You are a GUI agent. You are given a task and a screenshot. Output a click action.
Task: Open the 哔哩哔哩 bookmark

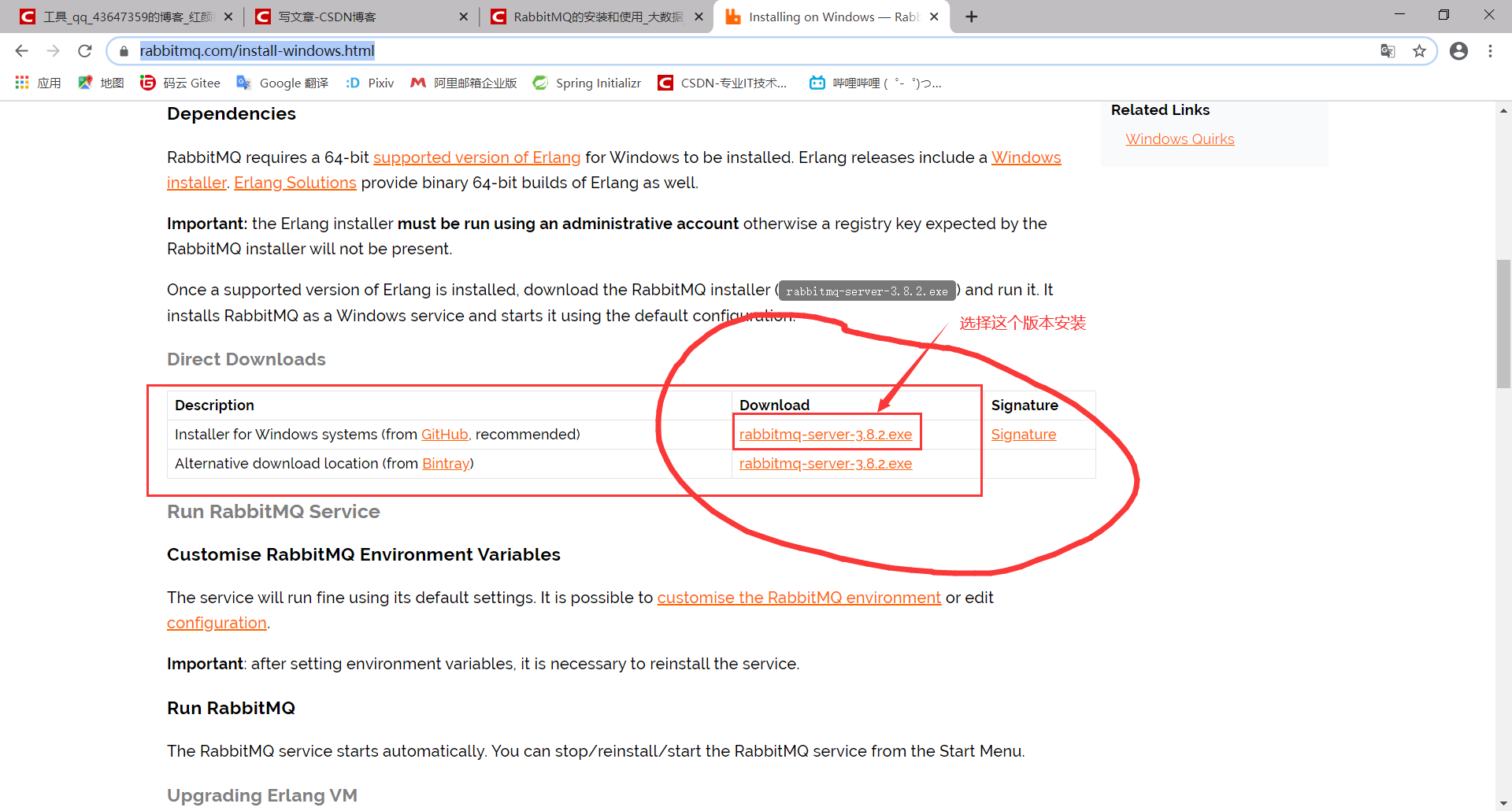click(876, 83)
